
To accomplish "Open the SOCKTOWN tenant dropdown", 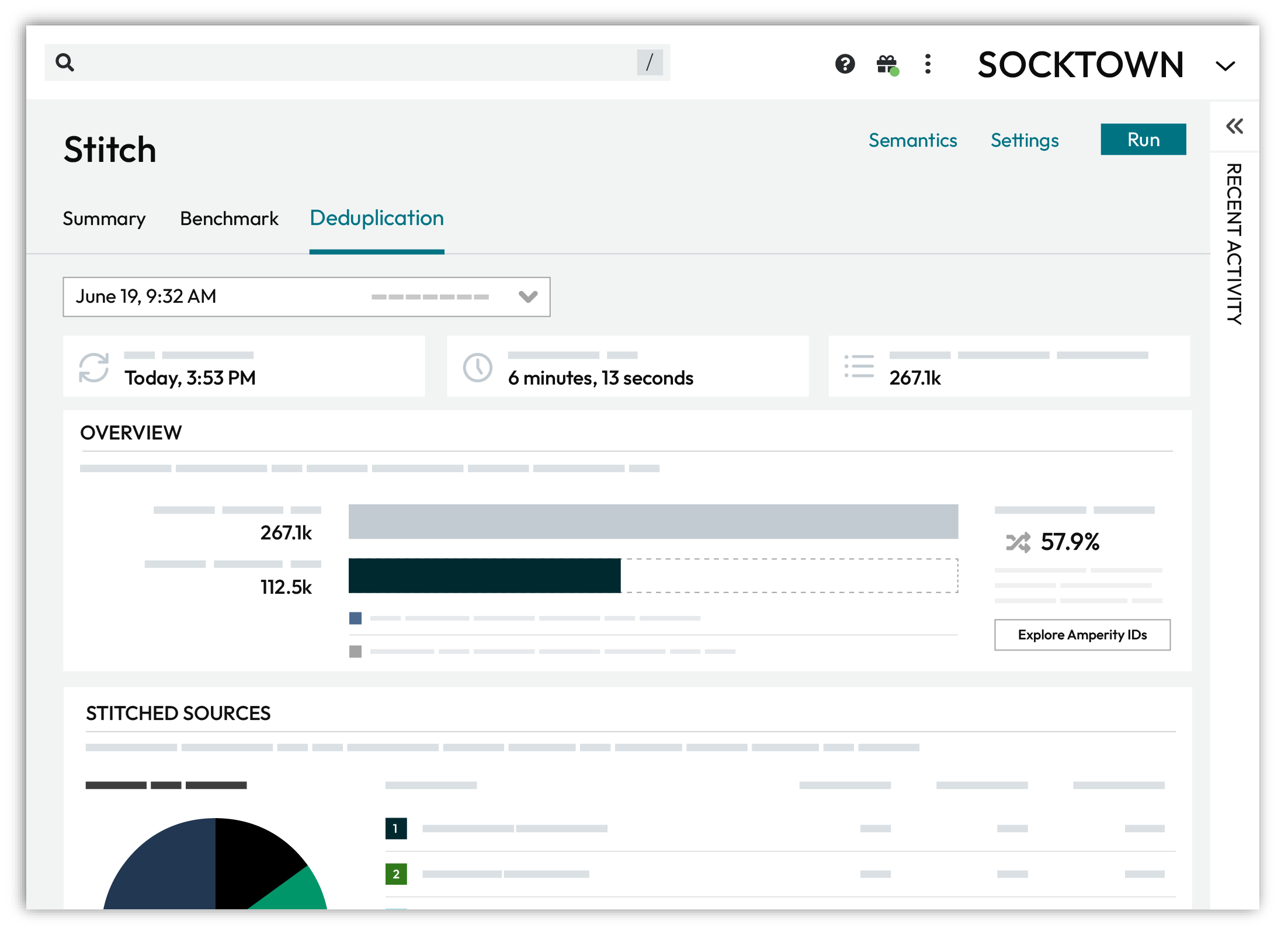I will coord(1225,66).
